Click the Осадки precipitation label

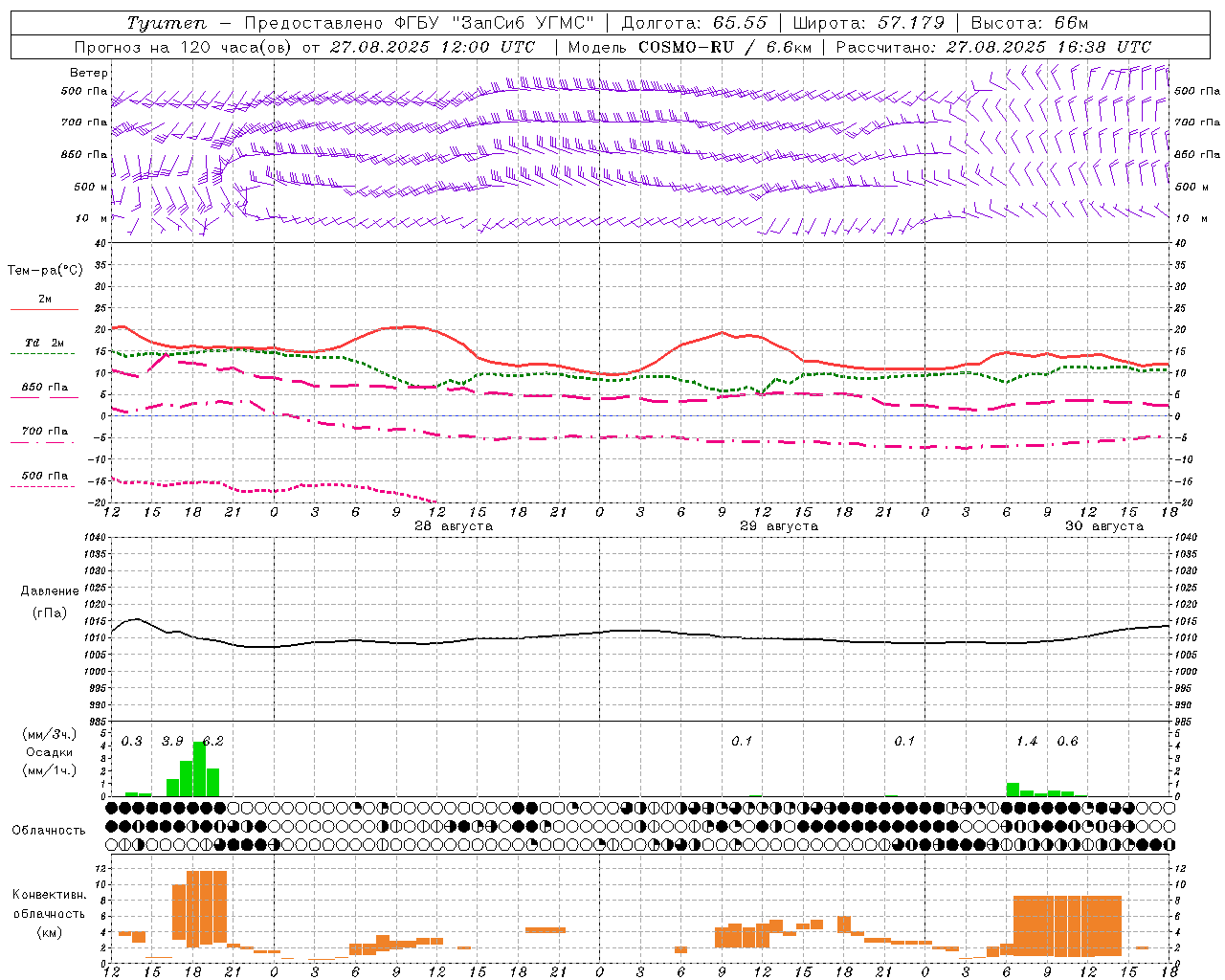(49, 752)
